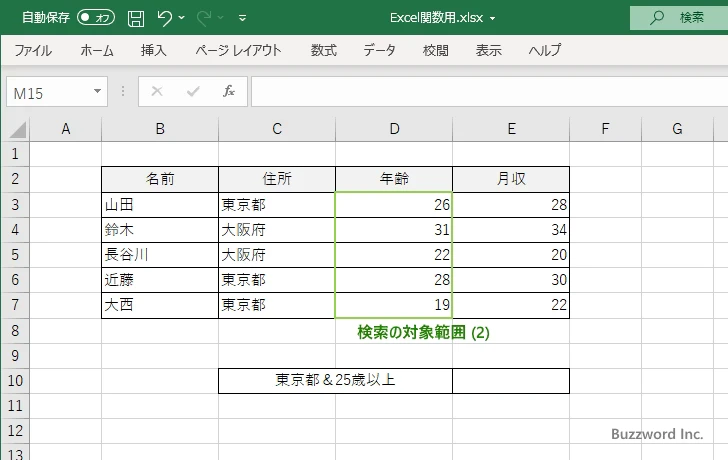The width and height of the screenshot is (728, 460).
Task: Select column D header
Action: click(394, 129)
